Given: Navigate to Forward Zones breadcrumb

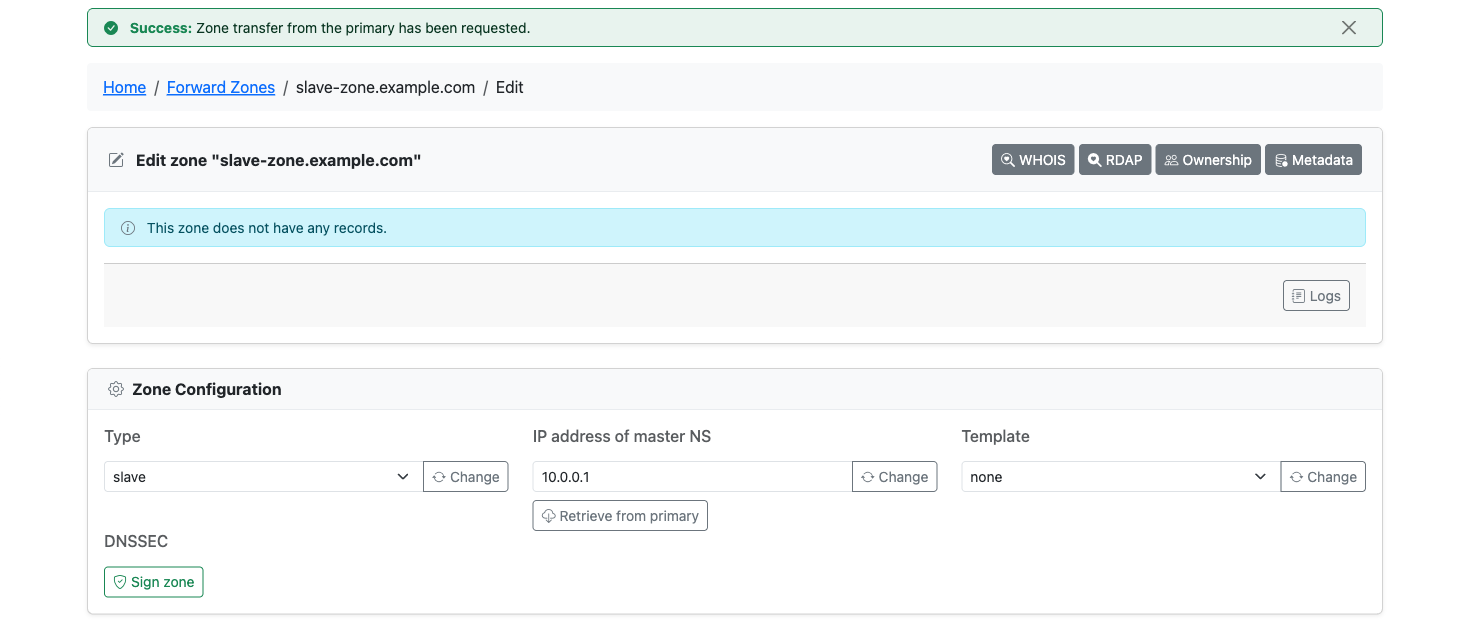Looking at the screenshot, I should click(221, 87).
